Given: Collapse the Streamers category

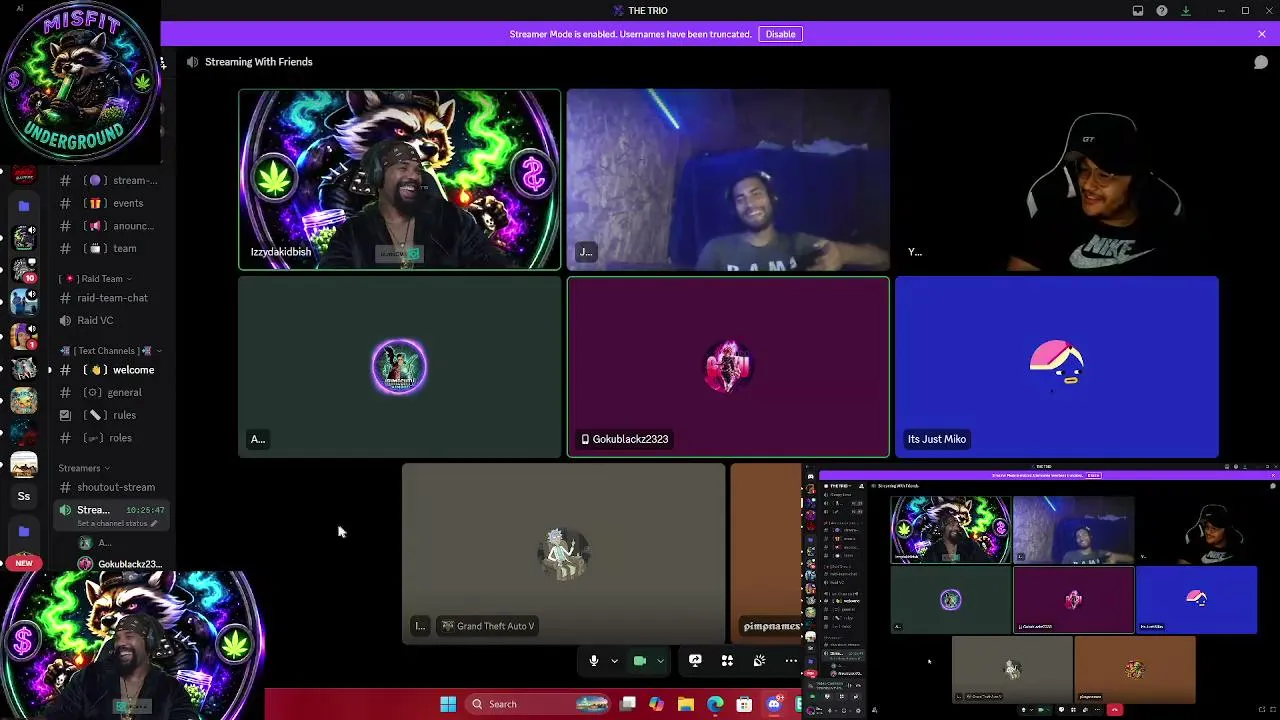Looking at the screenshot, I should (x=84, y=468).
